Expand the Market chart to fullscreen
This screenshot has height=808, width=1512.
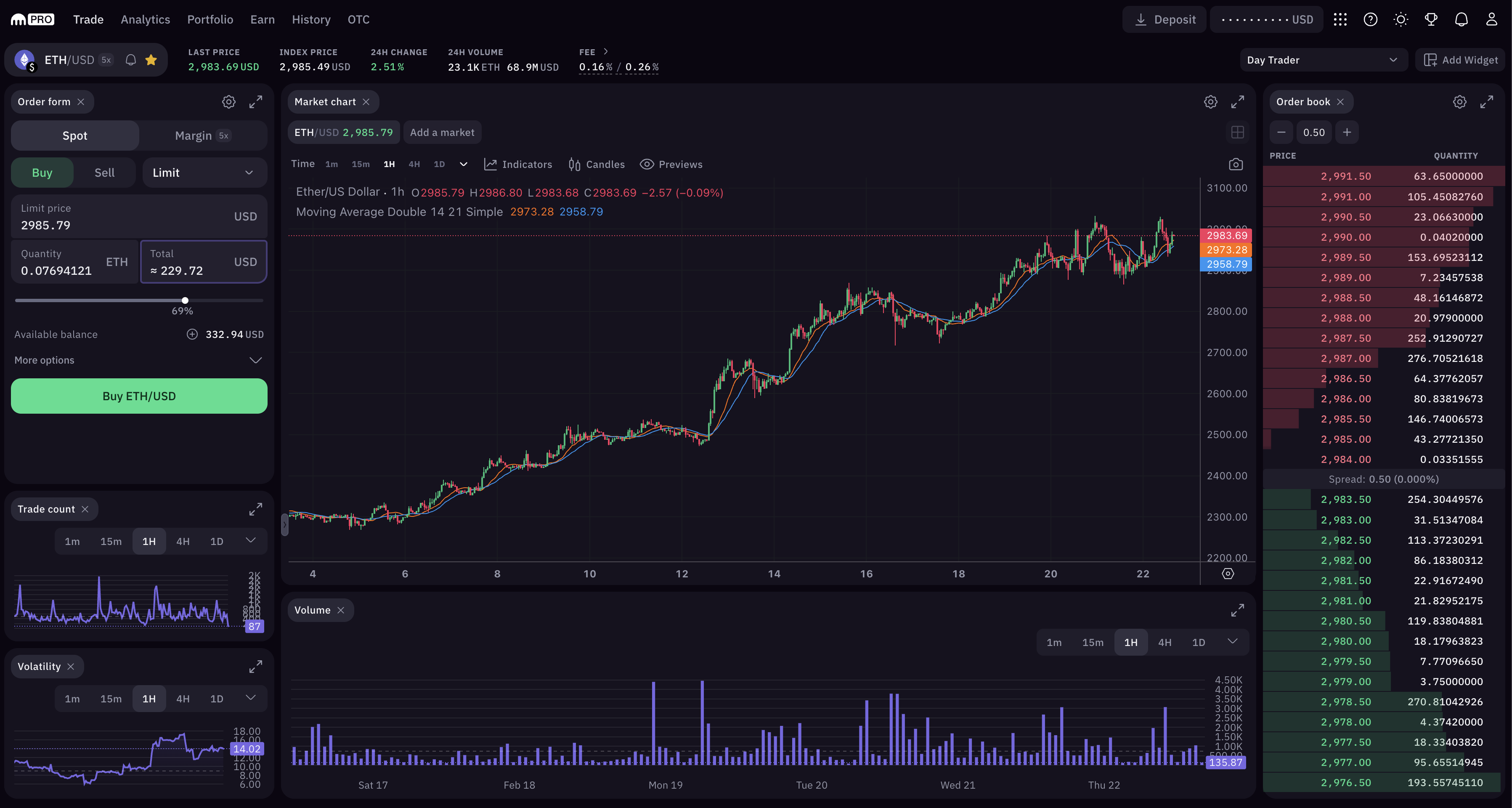[1237, 101]
